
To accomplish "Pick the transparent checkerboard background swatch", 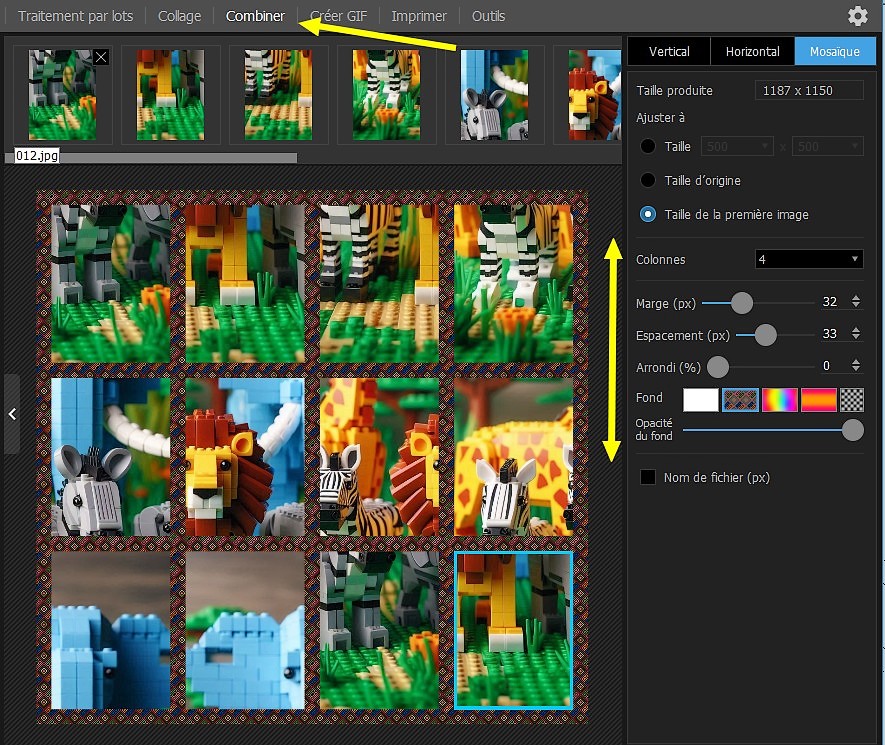I will pyautogui.click(x=852, y=400).
